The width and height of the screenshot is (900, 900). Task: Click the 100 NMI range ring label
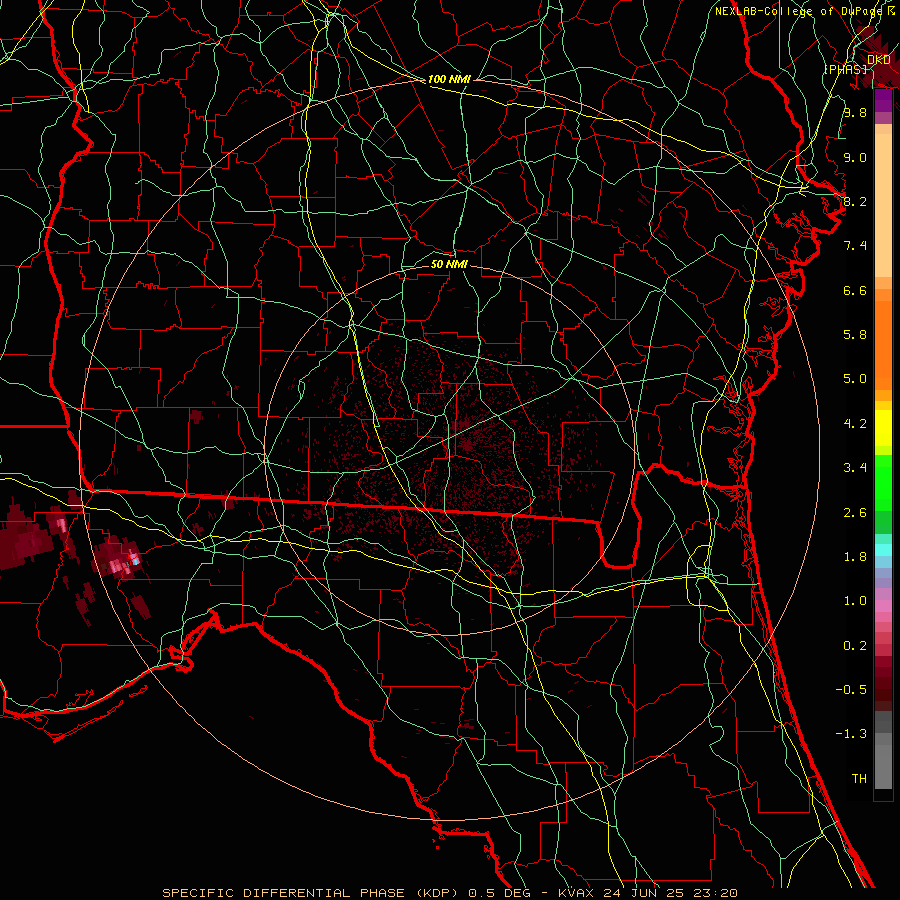coord(449,79)
